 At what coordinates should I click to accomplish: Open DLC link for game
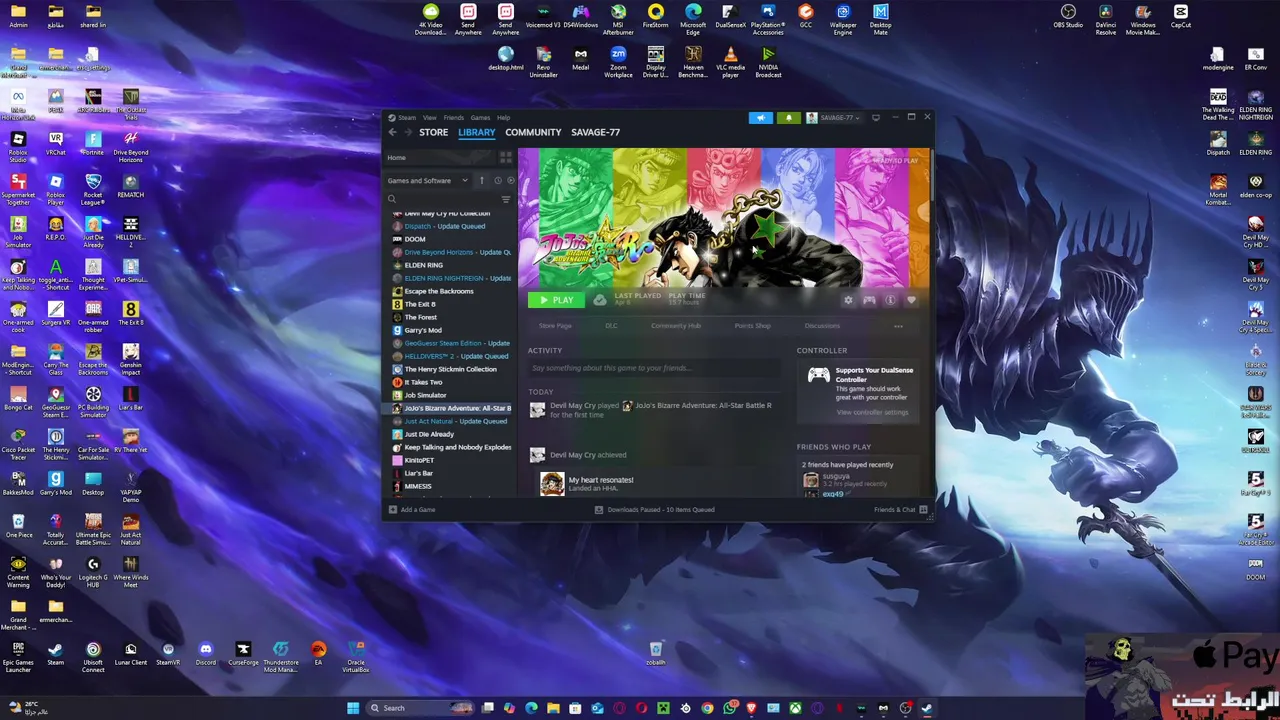(x=611, y=326)
